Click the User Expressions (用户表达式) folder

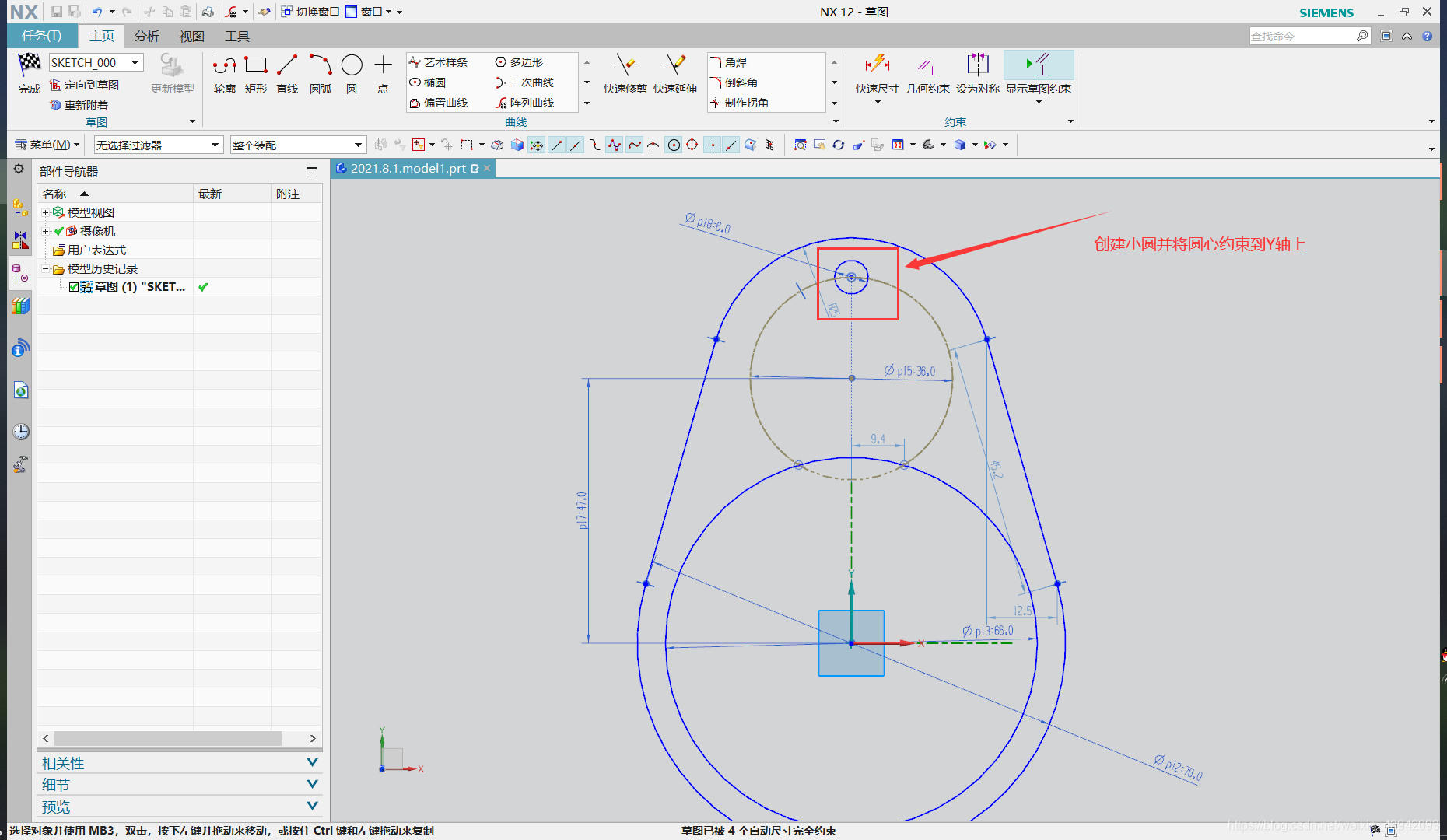[x=89, y=250]
